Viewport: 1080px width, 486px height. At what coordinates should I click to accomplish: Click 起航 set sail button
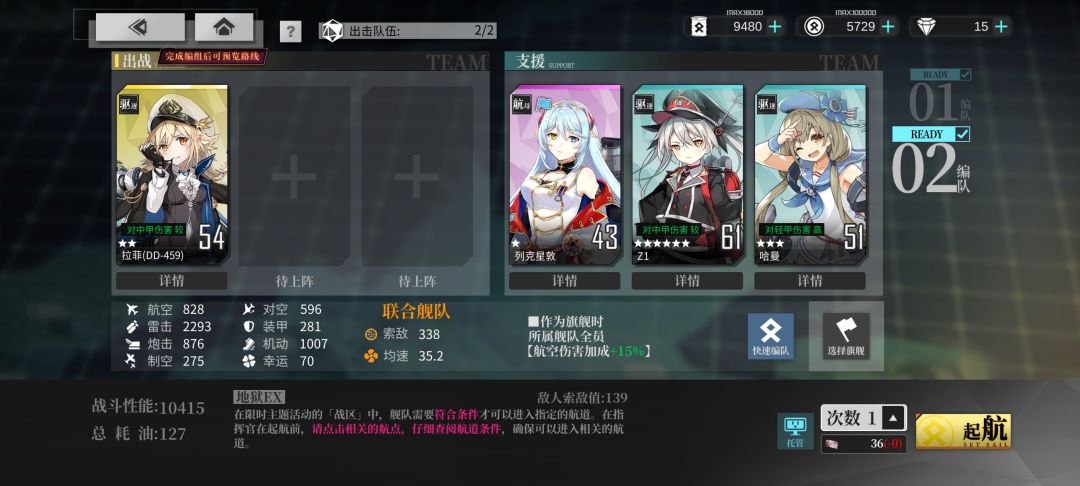tap(963, 432)
